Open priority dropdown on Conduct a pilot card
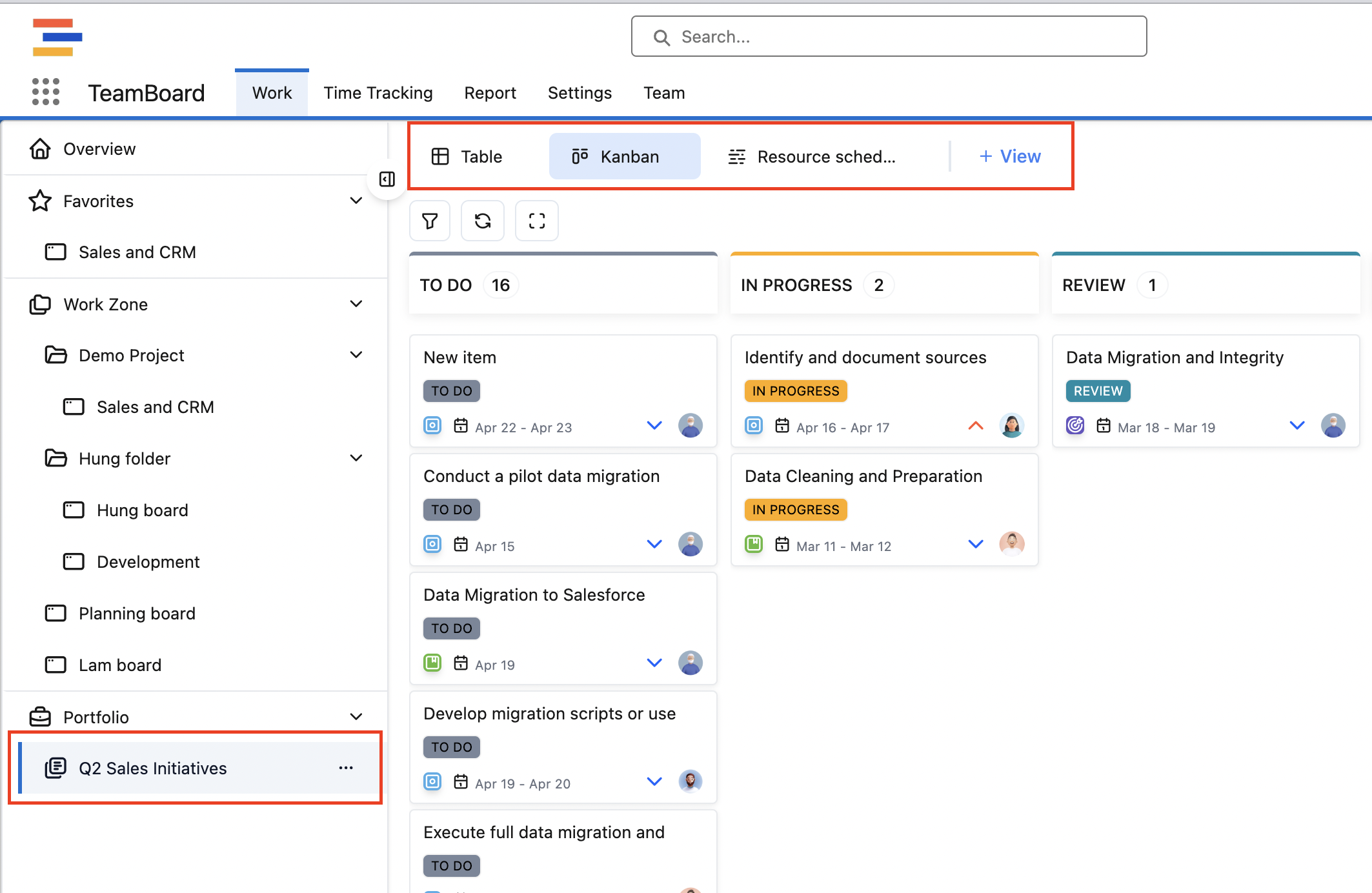Screen dimensions: 1372x893 654,544
